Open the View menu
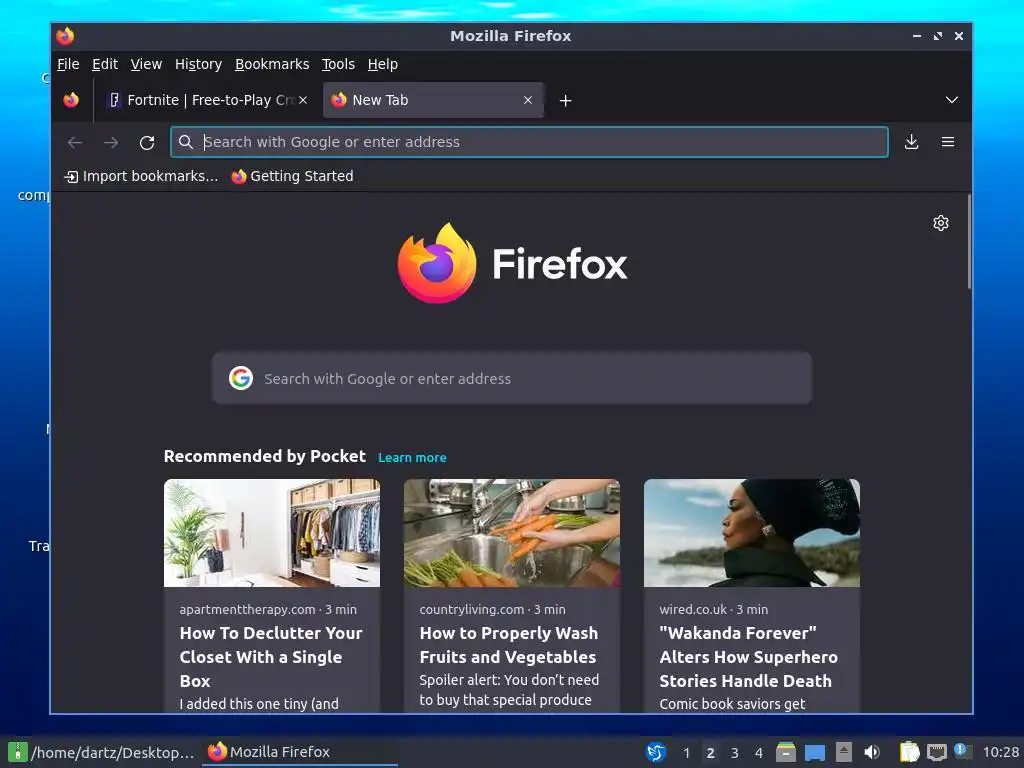Image resolution: width=1024 pixels, height=768 pixels. point(146,64)
